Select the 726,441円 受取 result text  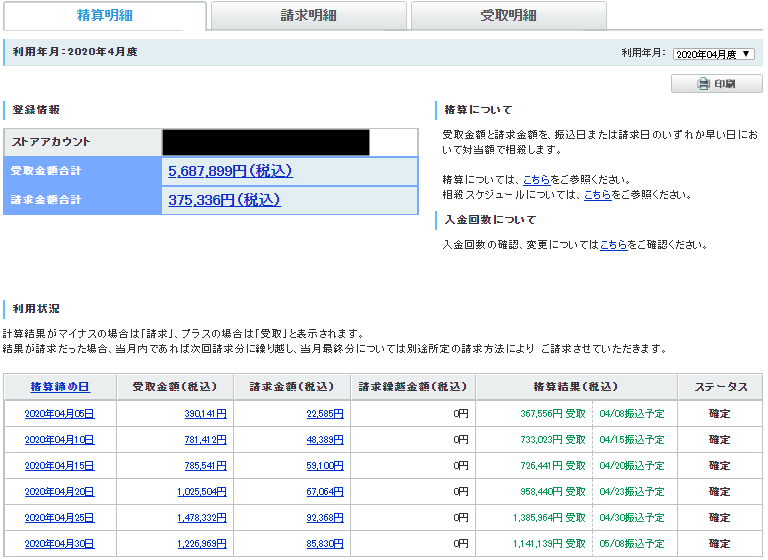coord(553,466)
